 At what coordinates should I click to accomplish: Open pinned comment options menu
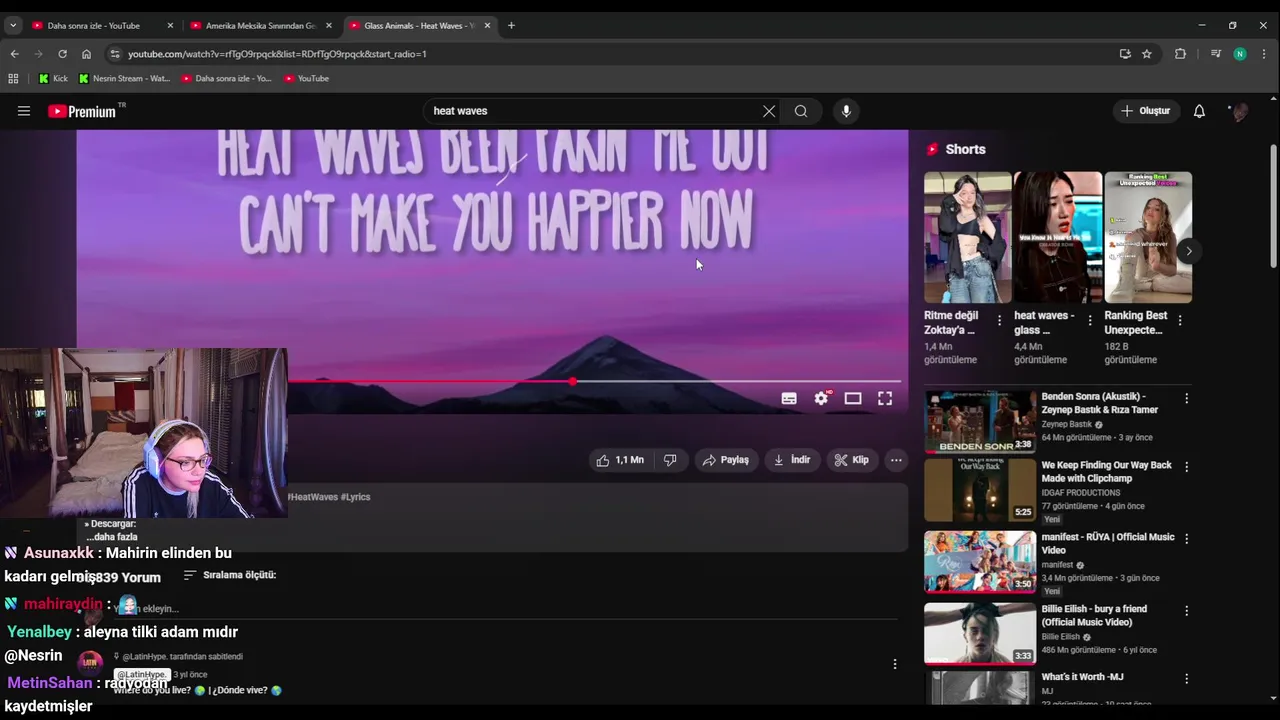(895, 664)
